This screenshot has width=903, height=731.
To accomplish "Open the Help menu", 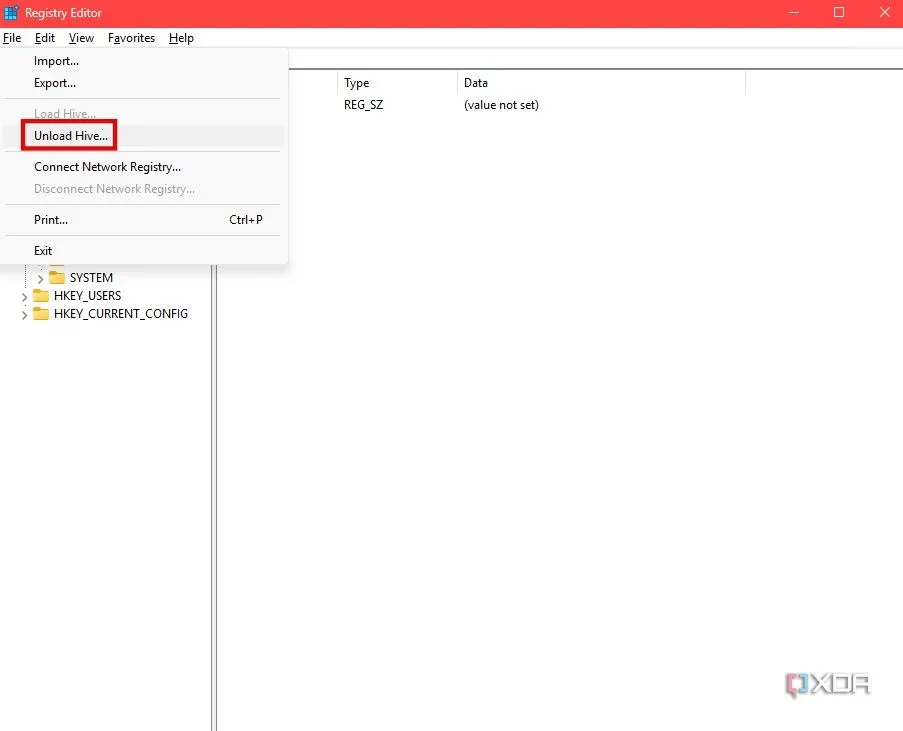I will tap(181, 38).
